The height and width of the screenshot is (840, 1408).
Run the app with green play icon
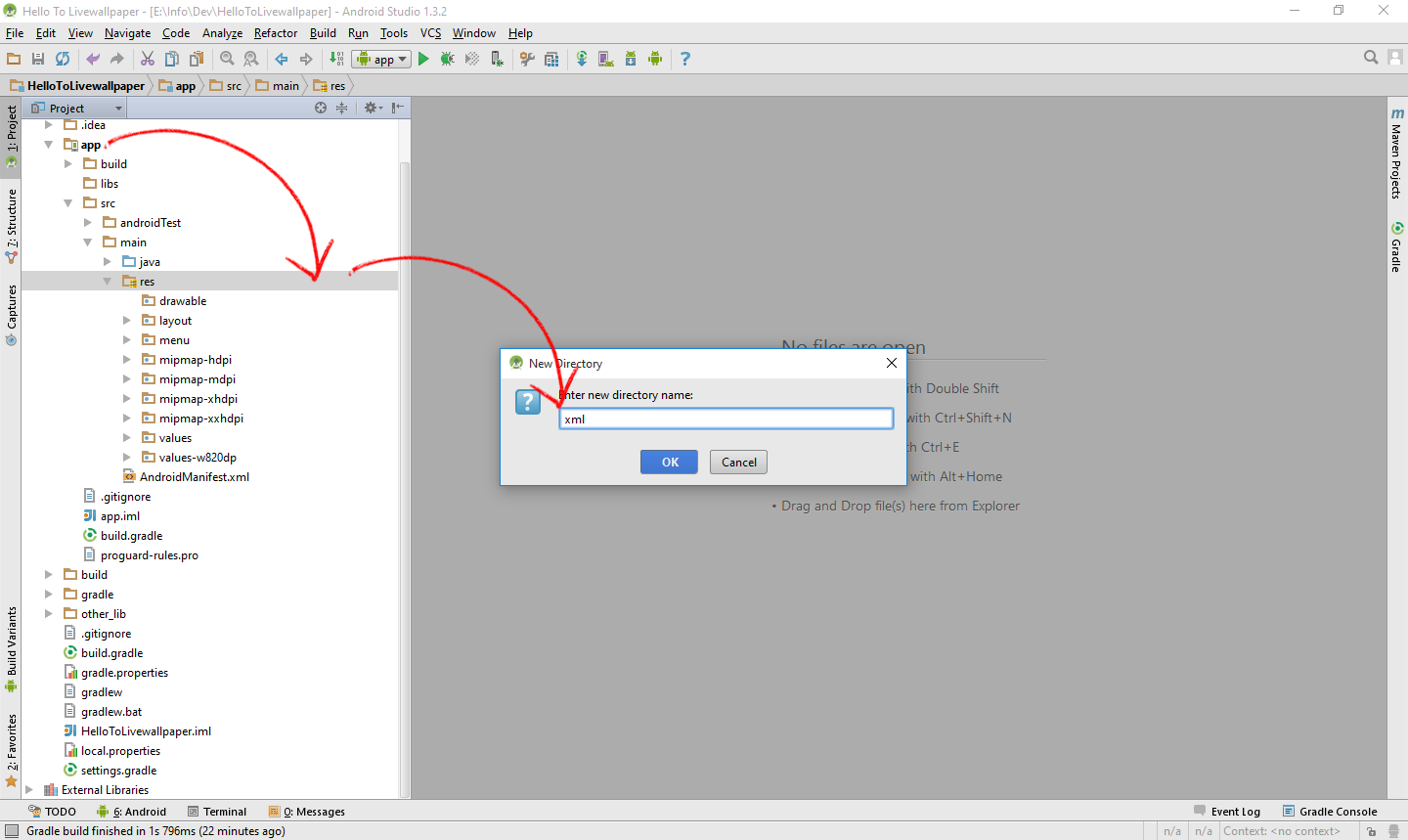pos(423,59)
